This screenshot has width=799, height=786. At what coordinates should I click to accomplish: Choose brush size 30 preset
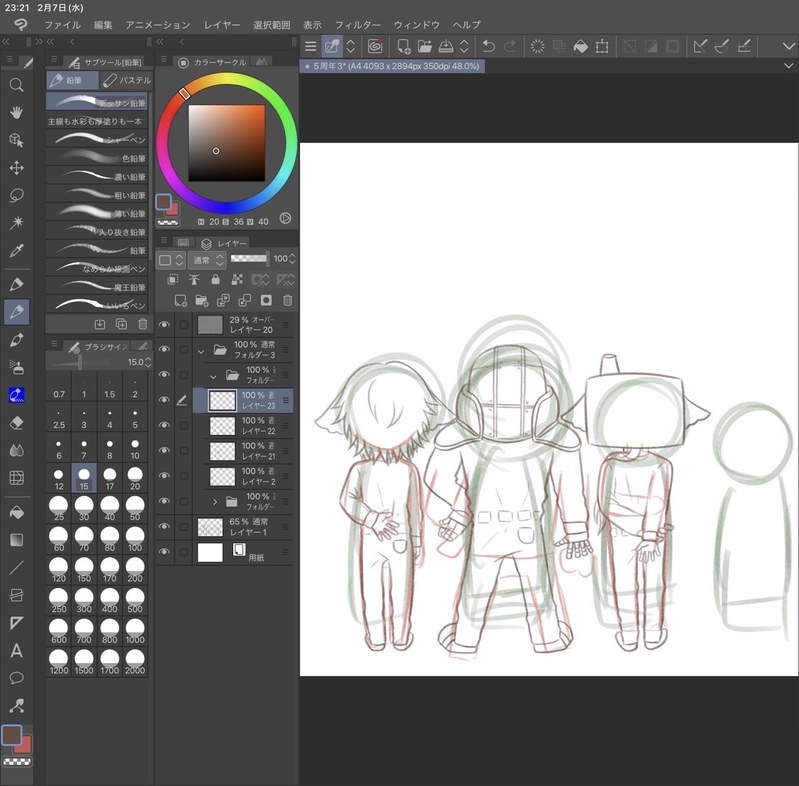(85, 510)
